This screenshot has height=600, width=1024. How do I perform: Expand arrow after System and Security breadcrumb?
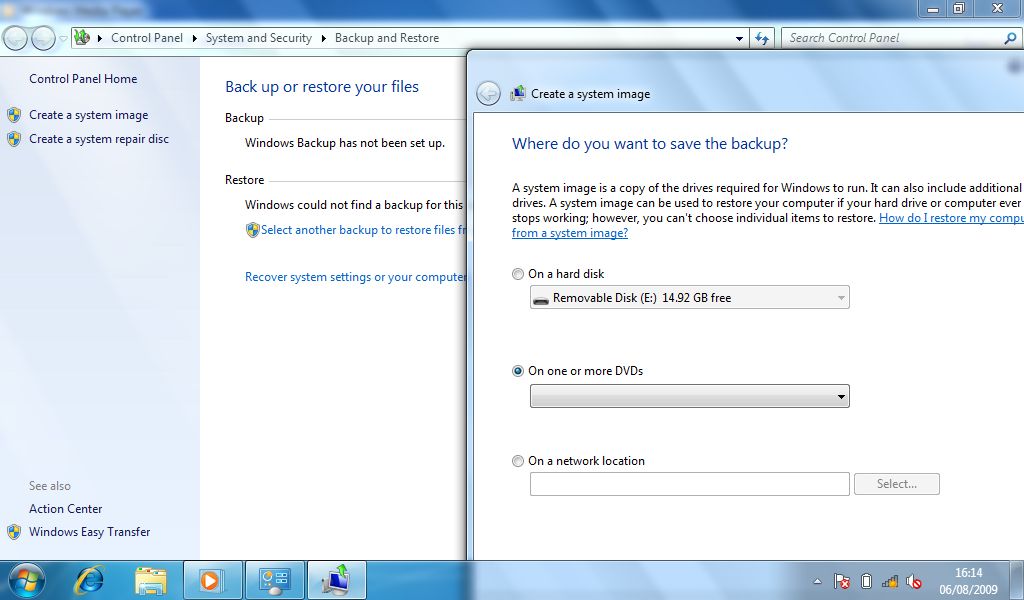(x=323, y=39)
